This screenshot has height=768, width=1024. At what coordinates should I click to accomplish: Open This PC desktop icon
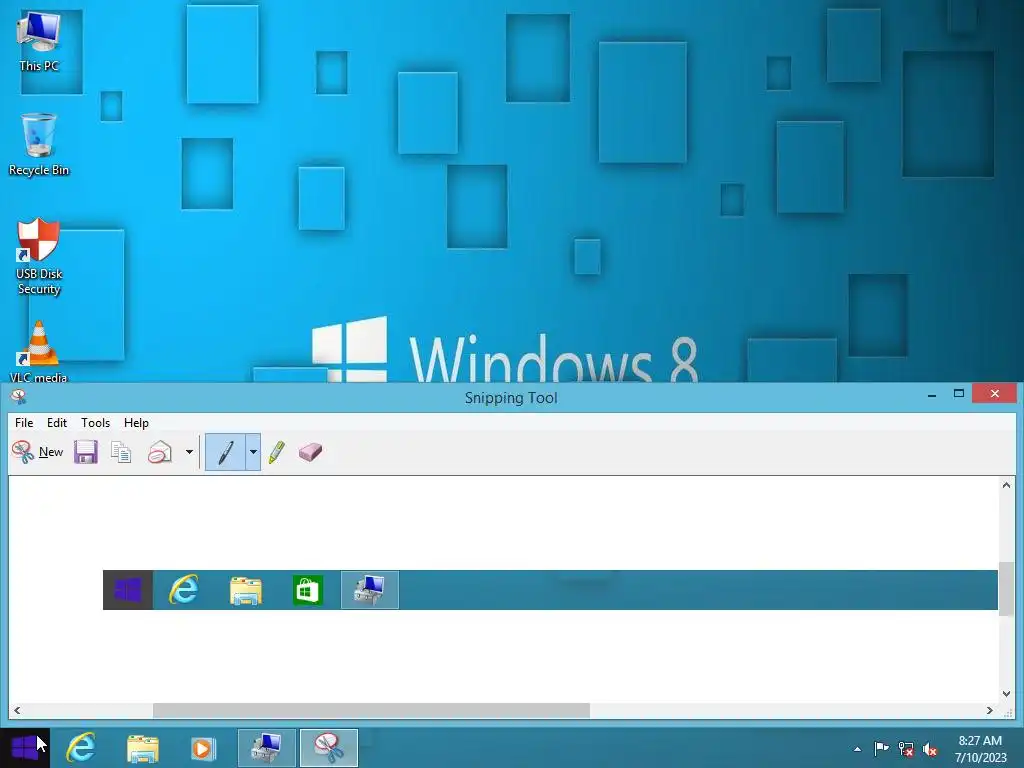coord(39,42)
